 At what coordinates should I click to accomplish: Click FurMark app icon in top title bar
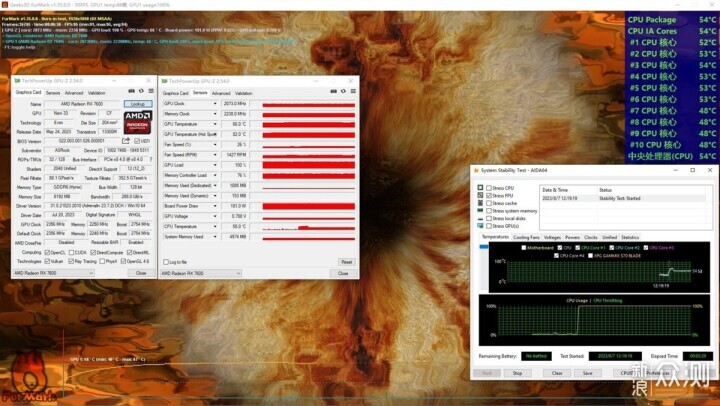pyautogui.click(x=4, y=5)
